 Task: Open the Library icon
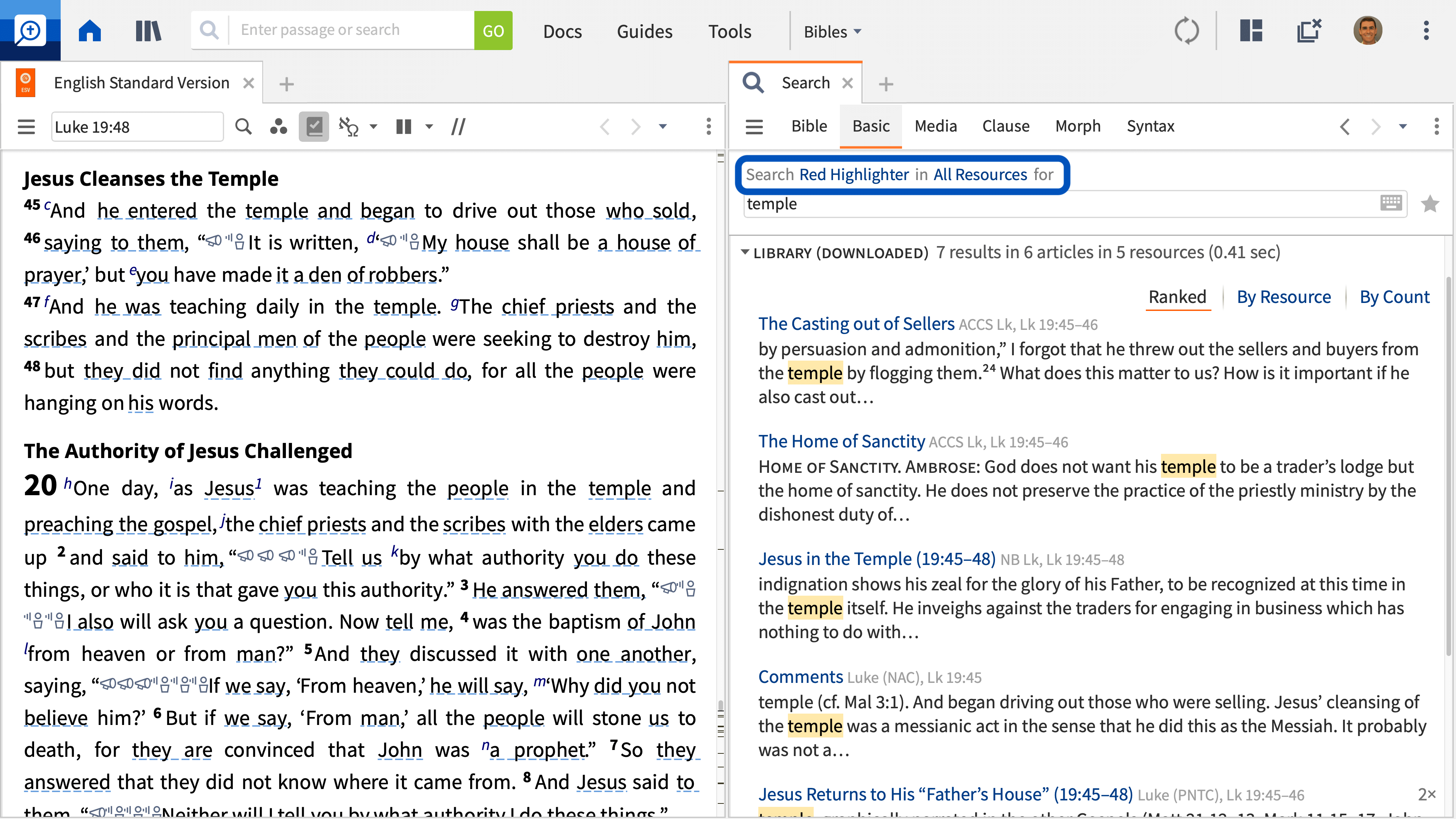[x=148, y=30]
